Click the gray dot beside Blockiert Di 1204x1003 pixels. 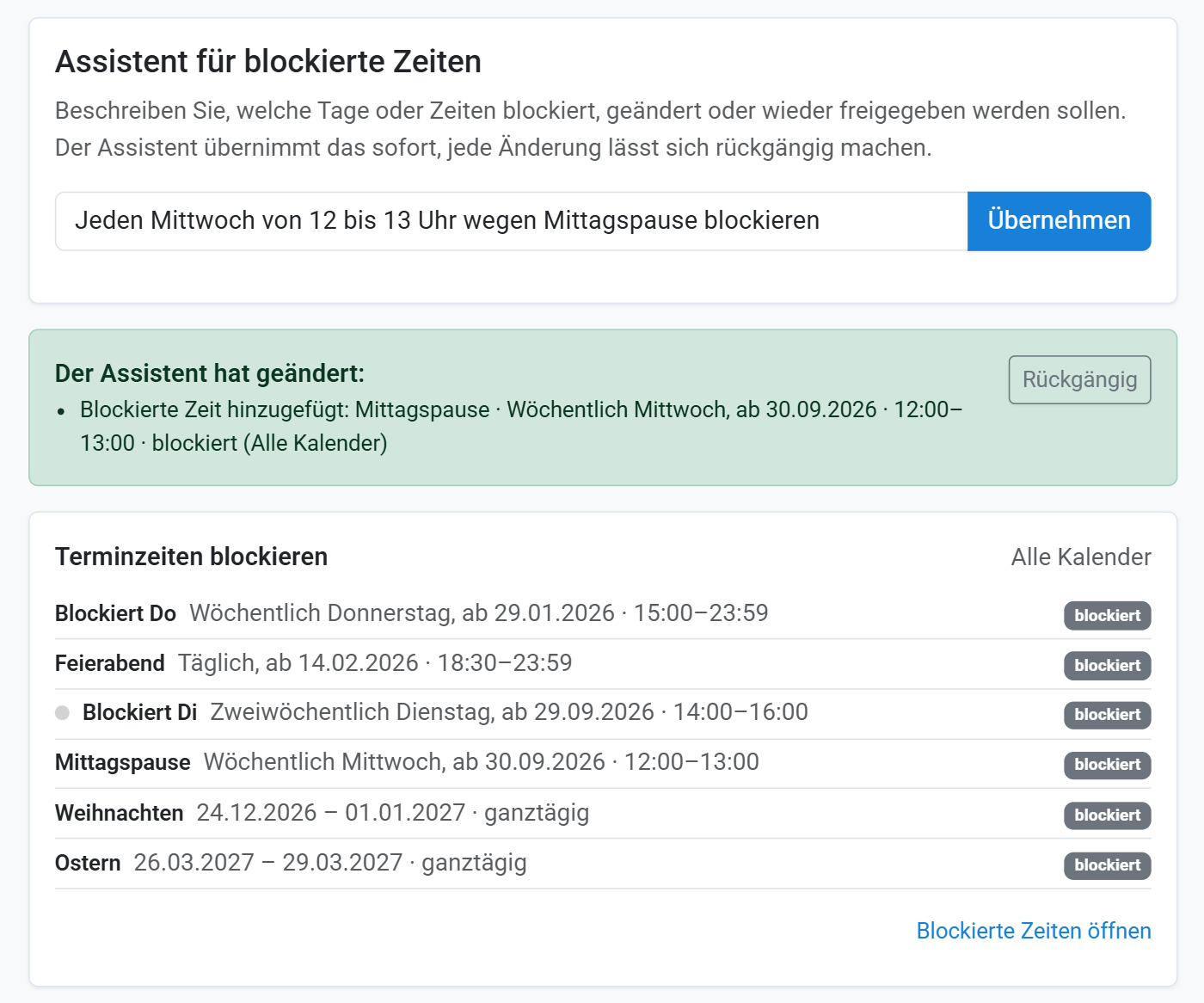tap(62, 713)
